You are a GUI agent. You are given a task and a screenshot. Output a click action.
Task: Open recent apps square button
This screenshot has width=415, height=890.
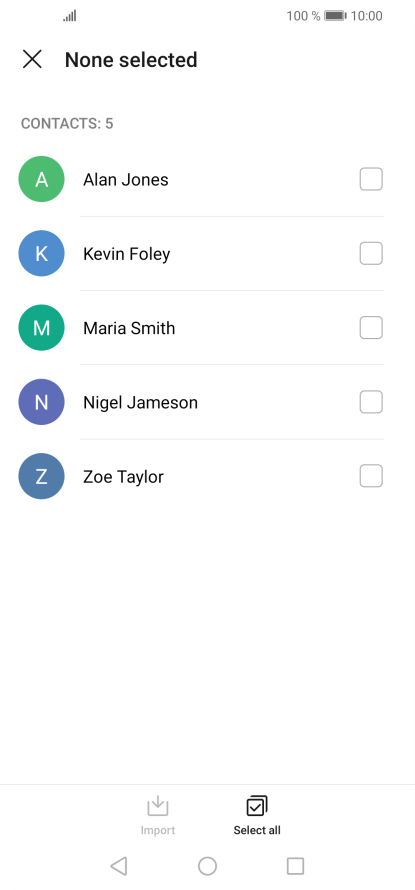[295, 866]
